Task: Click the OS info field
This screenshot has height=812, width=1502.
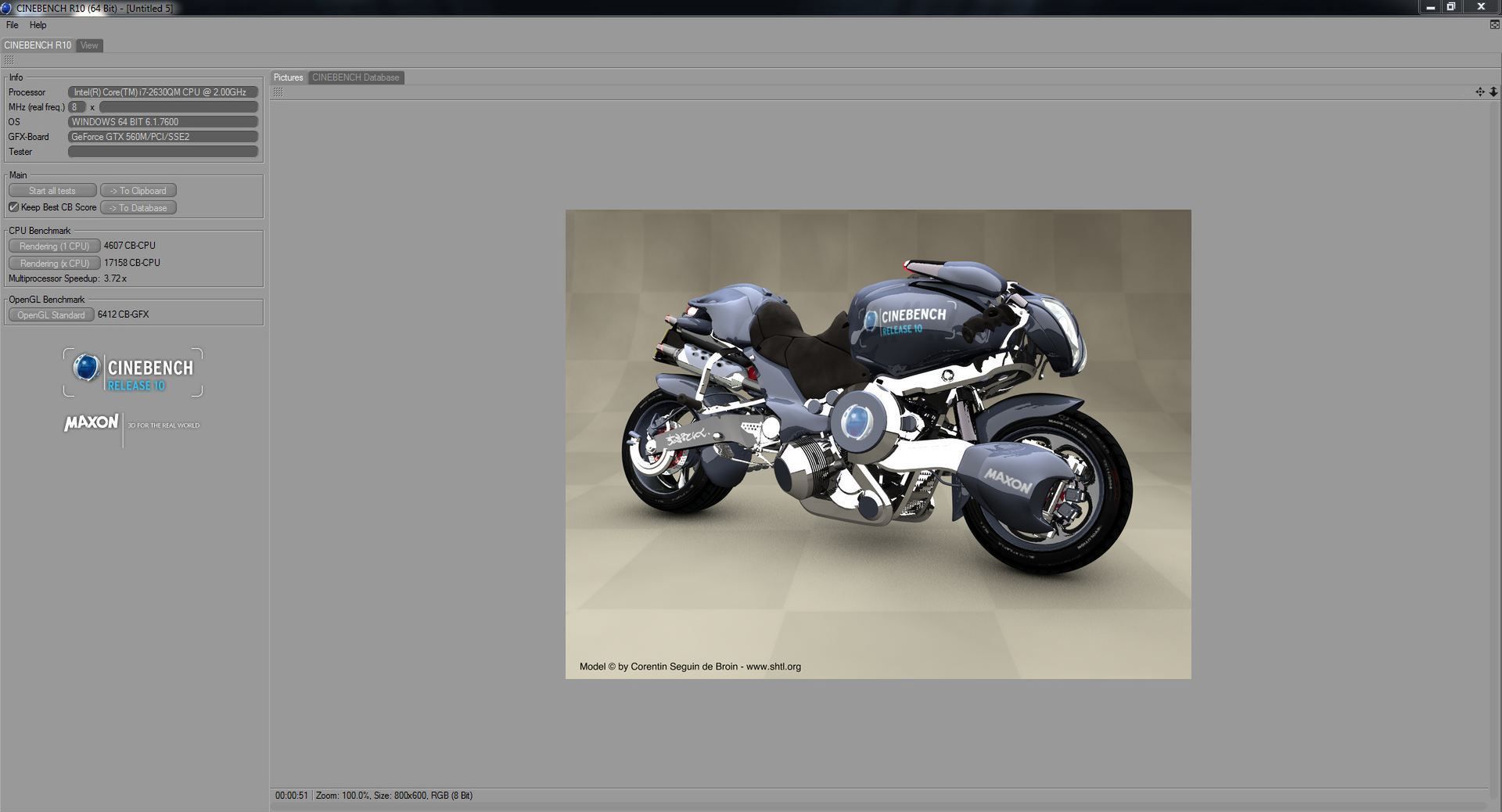Action: click(x=163, y=122)
